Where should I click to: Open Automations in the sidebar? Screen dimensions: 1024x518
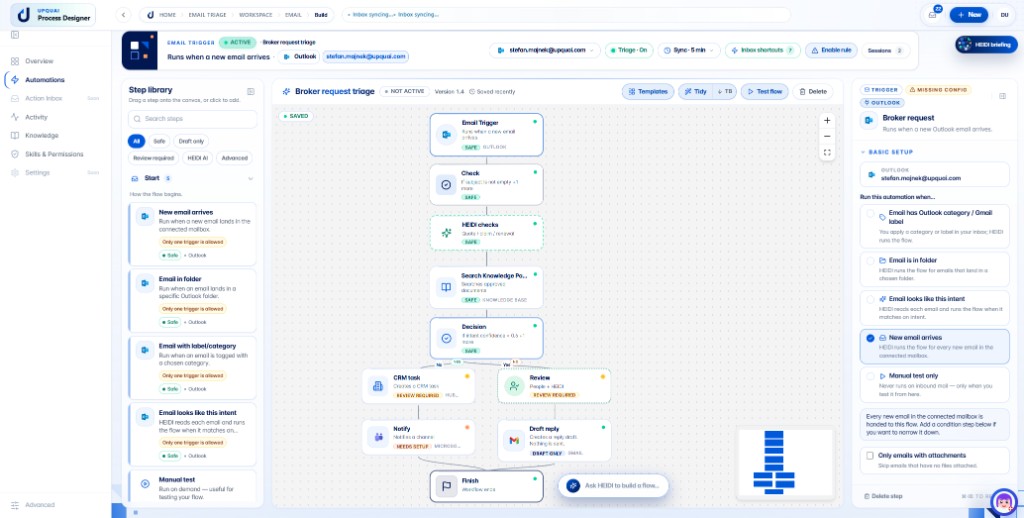pyautogui.click(x=44, y=80)
